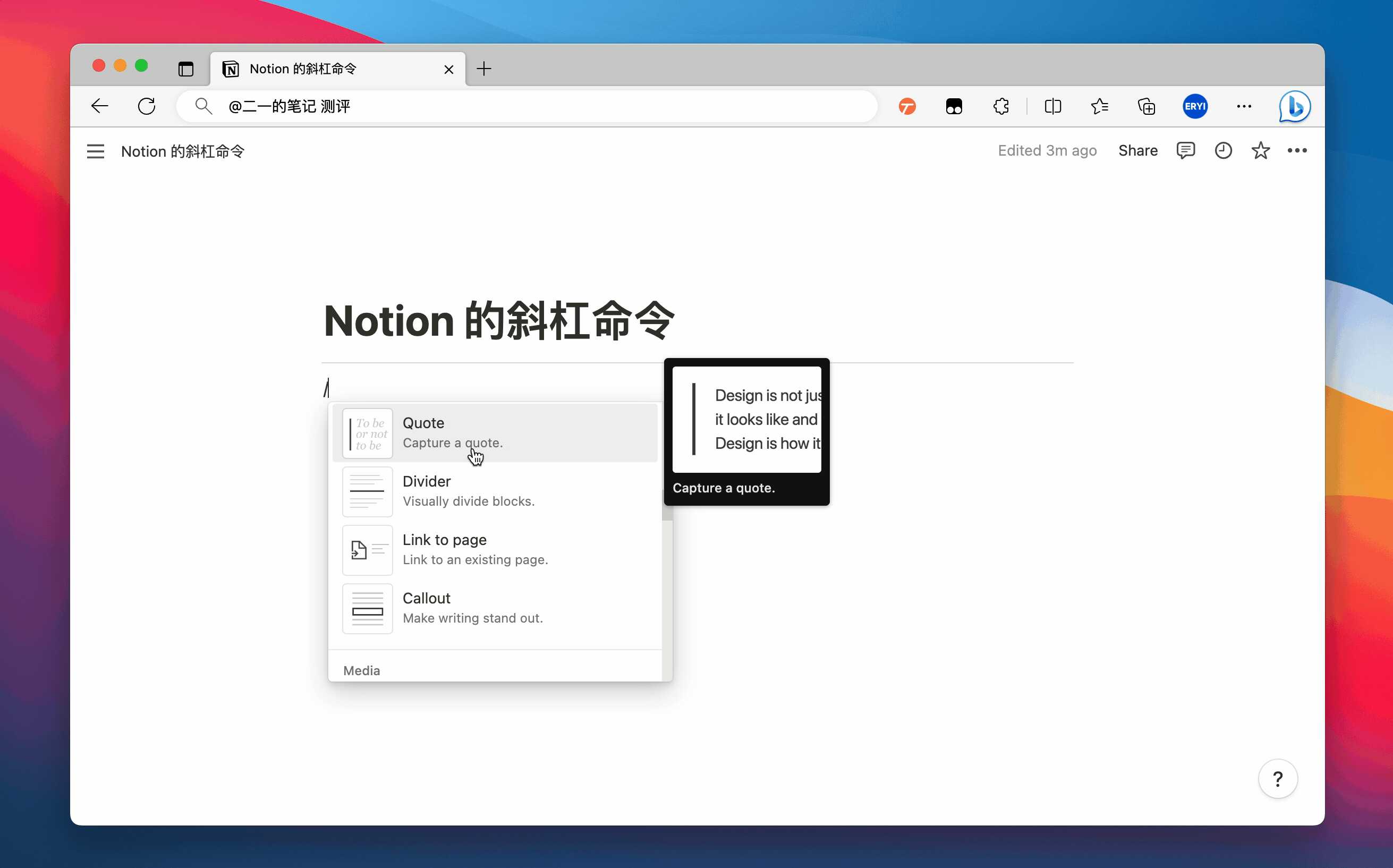Click the page title heading

point(499,320)
